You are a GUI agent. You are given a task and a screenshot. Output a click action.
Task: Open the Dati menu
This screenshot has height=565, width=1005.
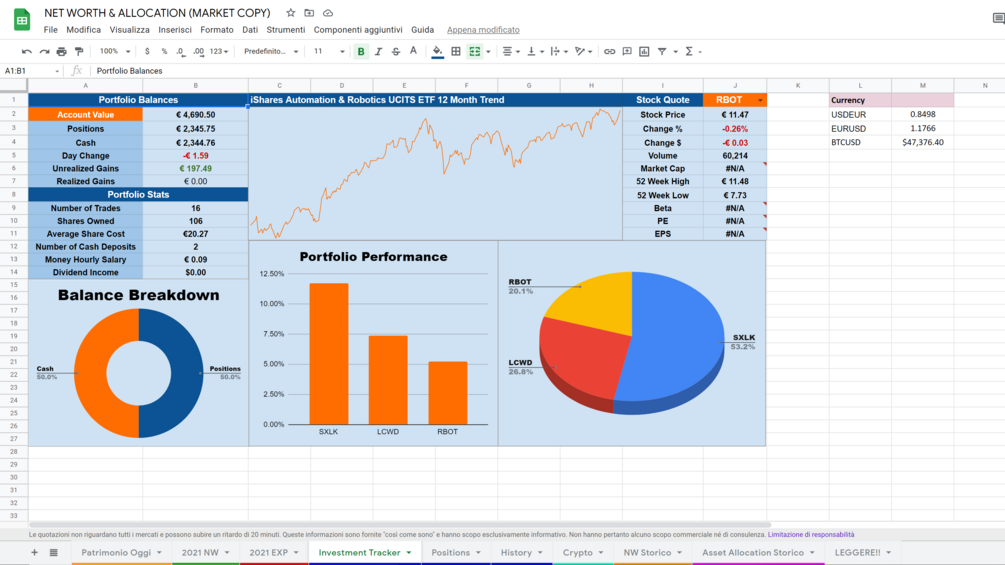click(x=250, y=29)
